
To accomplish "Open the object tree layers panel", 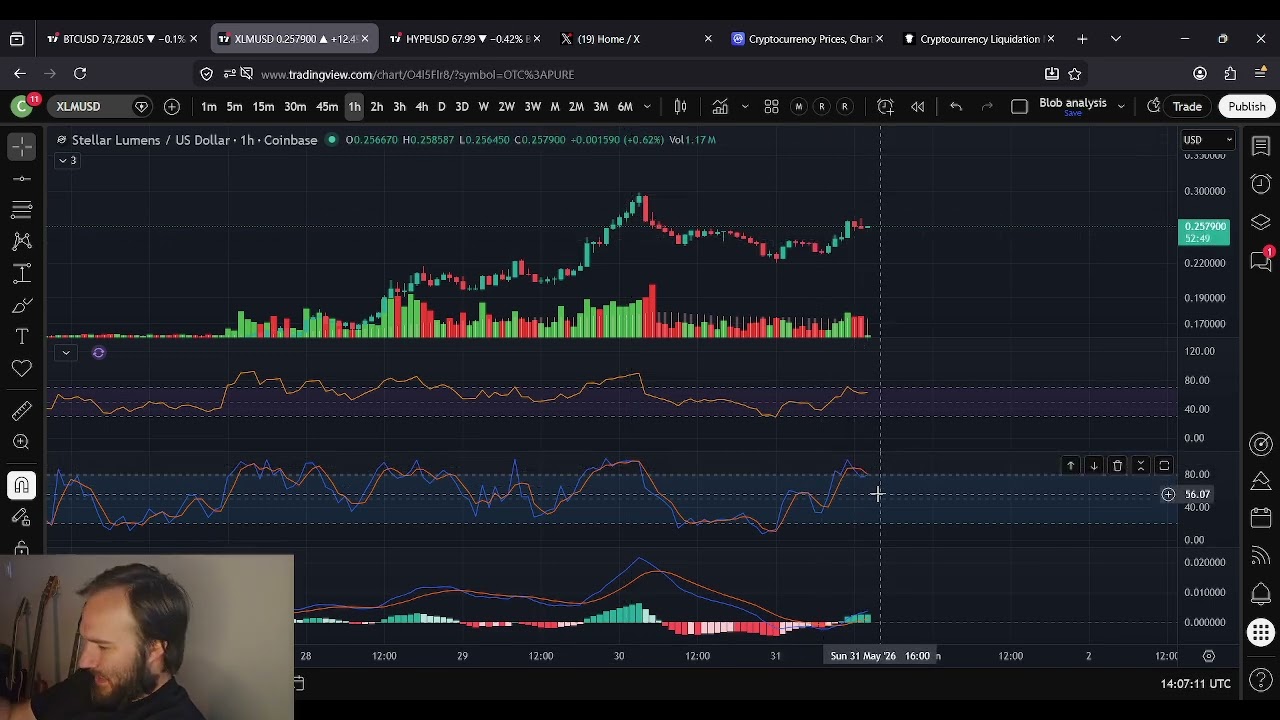I will pos(1261,222).
